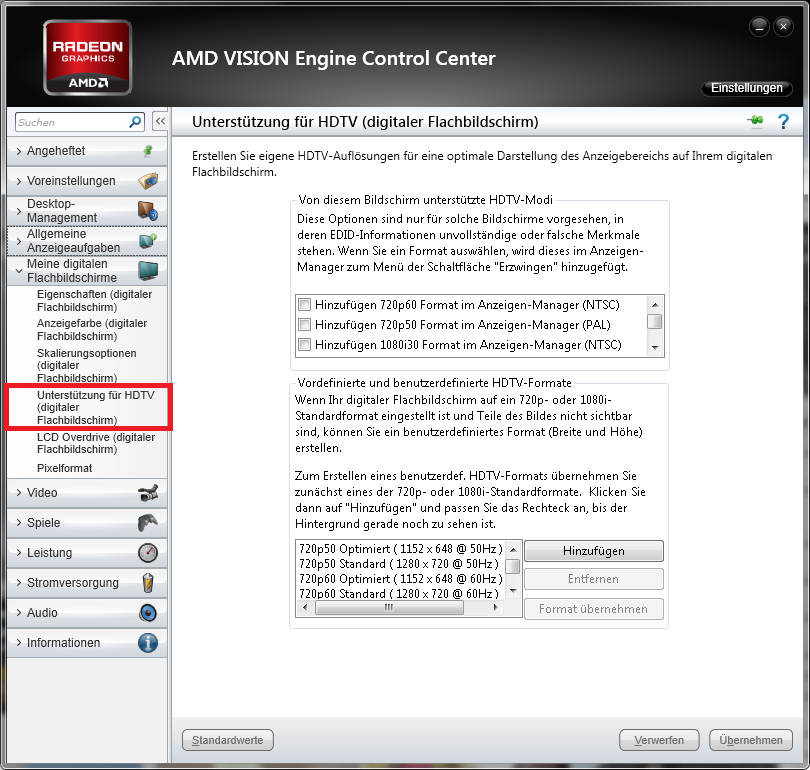
Task: Click formats list scroll left arrow
Action: (305, 608)
